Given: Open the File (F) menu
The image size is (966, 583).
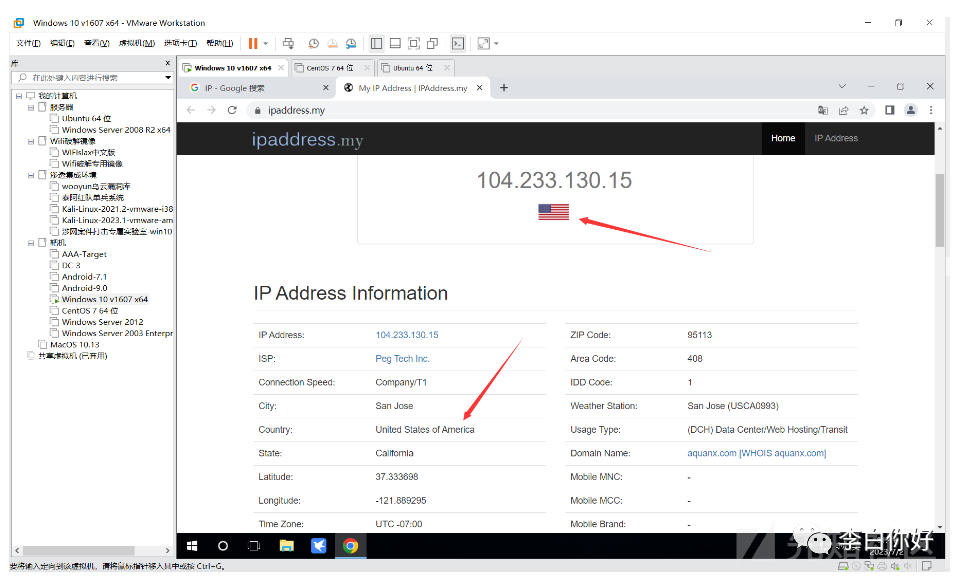Looking at the screenshot, I should pyautogui.click(x=28, y=43).
